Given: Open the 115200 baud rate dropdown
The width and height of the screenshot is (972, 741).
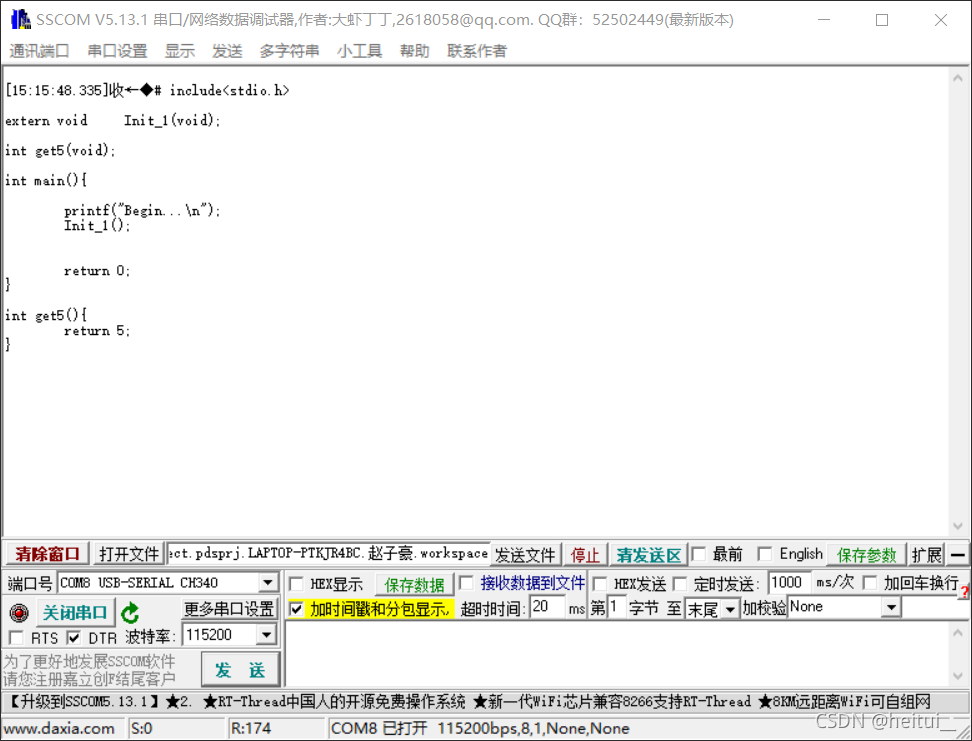Looking at the screenshot, I should (x=265, y=634).
